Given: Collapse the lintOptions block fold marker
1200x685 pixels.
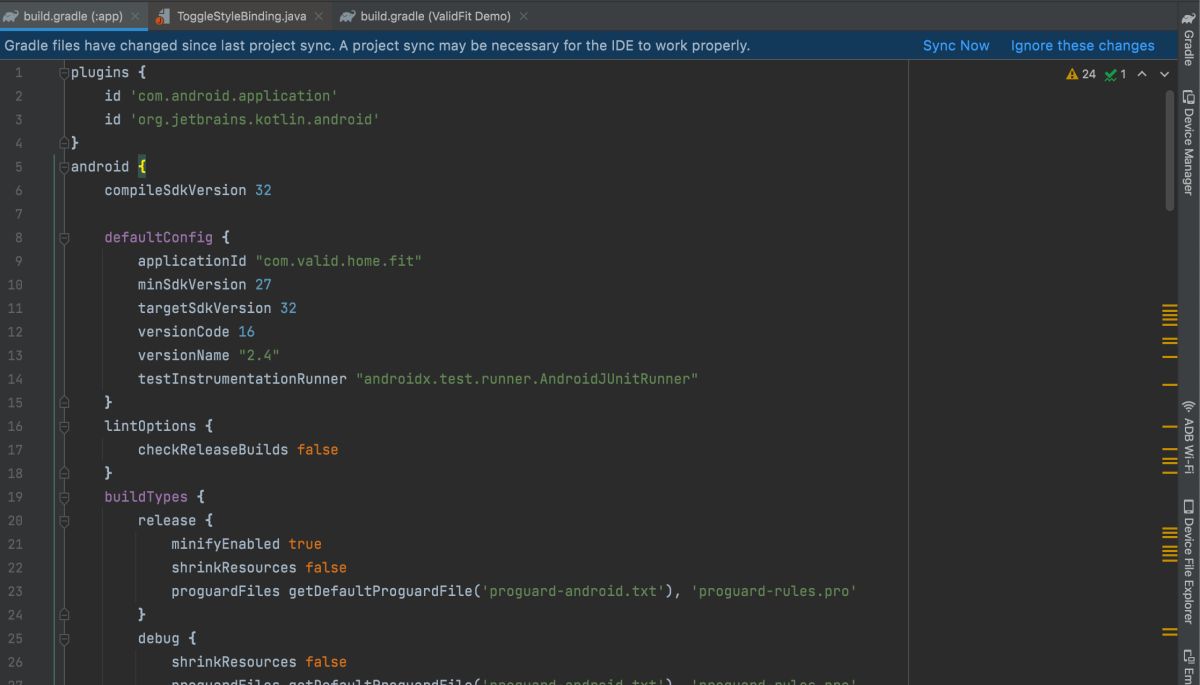Looking at the screenshot, I should click(64, 426).
